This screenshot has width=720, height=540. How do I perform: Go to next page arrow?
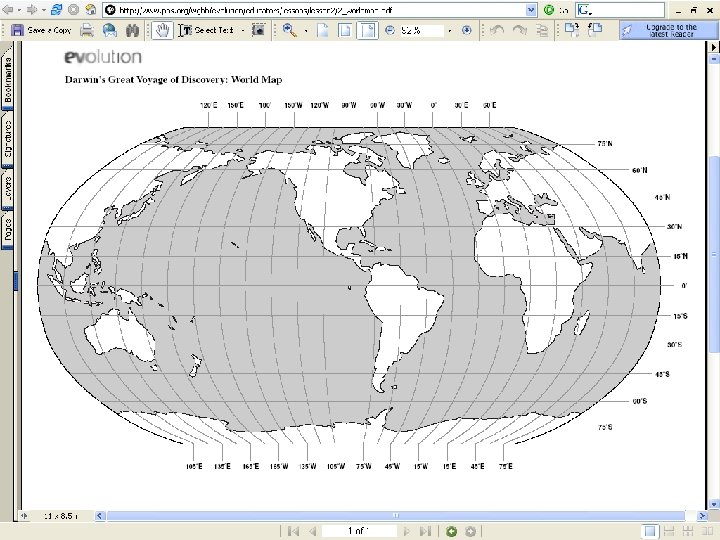pyautogui.click(x=406, y=531)
